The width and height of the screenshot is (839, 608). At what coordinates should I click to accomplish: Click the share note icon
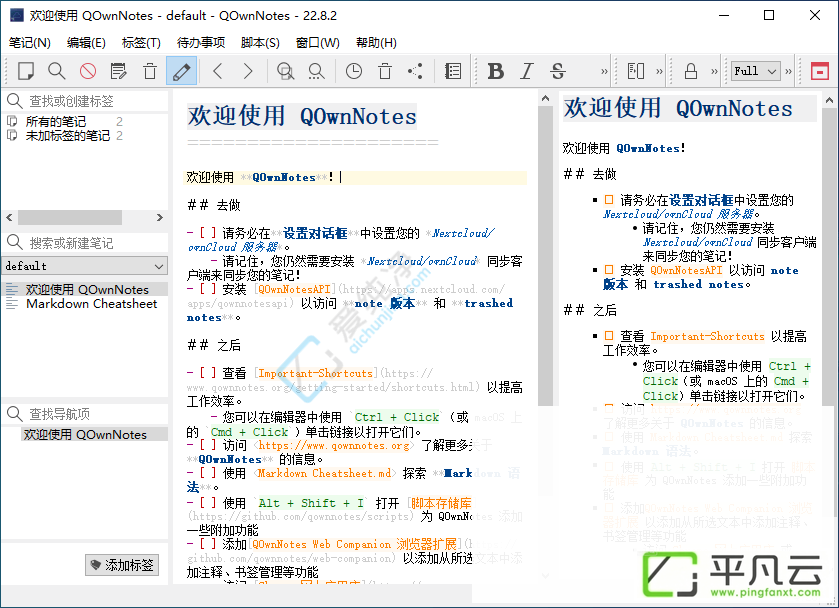(415, 71)
